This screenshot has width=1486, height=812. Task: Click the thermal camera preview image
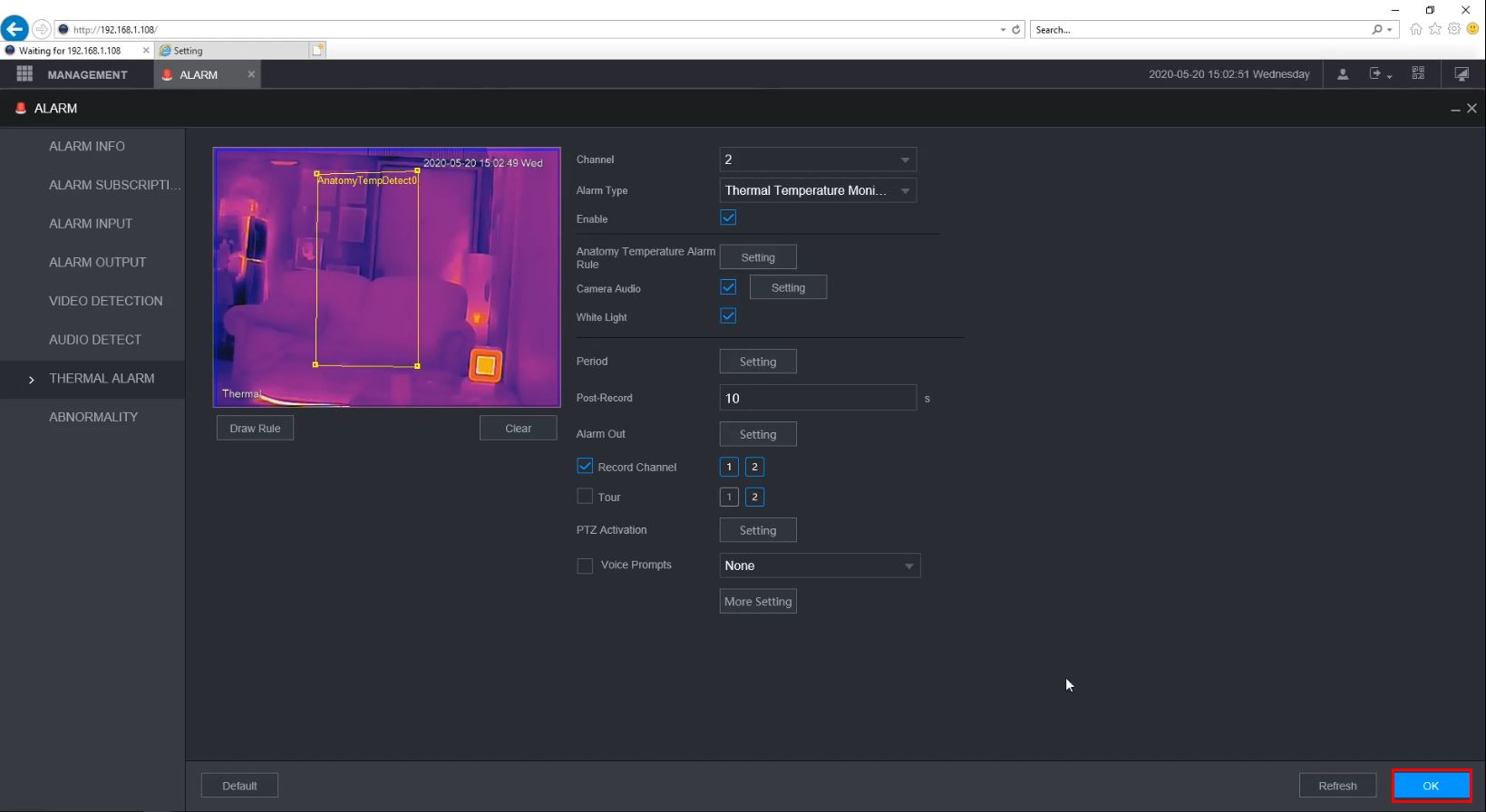(386, 277)
